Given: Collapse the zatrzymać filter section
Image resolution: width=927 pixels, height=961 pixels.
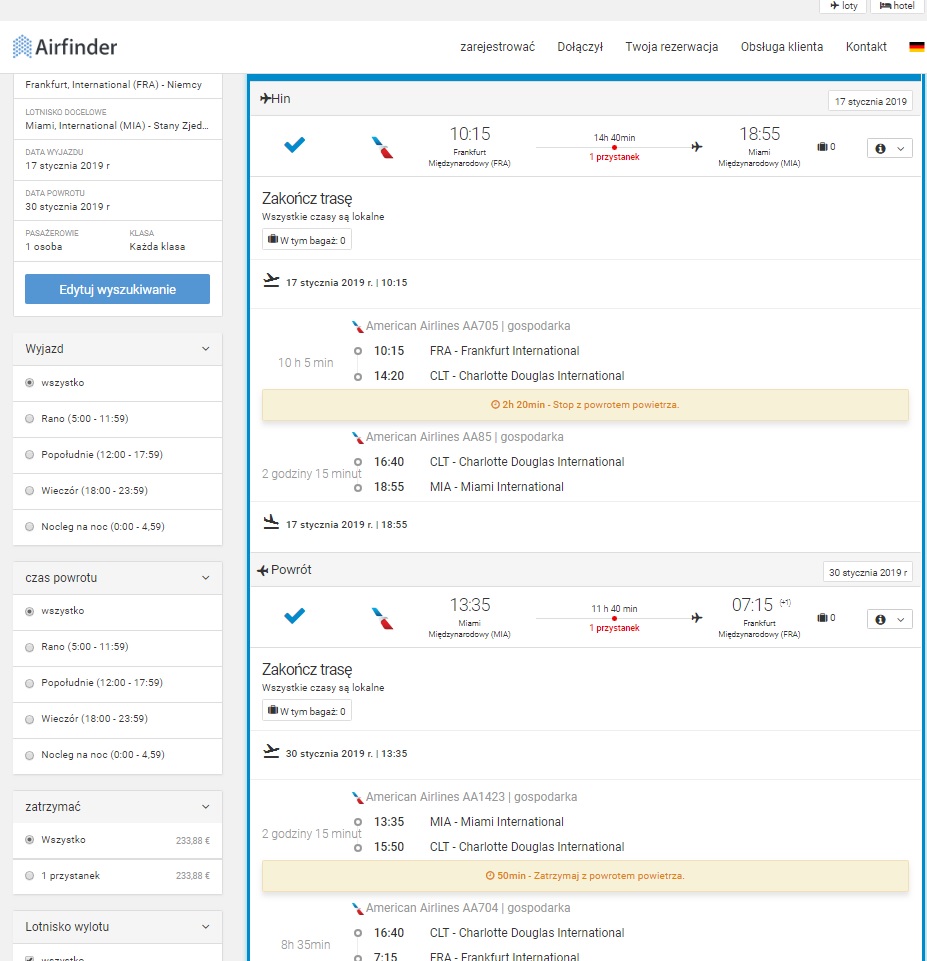Looking at the screenshot, I should click(x=206, y=807).
